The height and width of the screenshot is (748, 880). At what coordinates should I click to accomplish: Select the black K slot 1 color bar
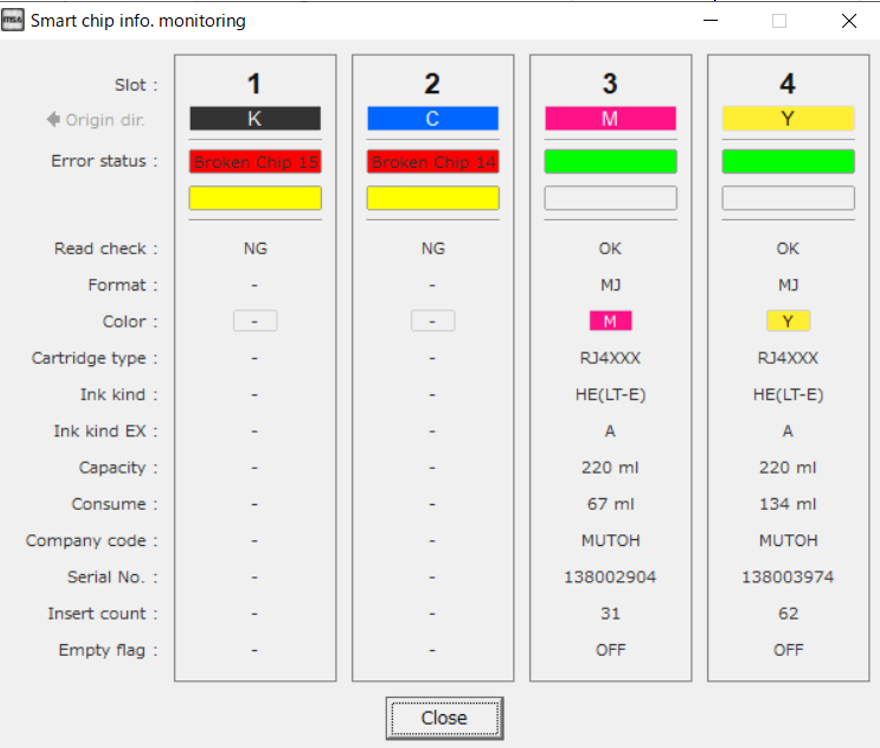pyautogui.click(x=255, y=119)
